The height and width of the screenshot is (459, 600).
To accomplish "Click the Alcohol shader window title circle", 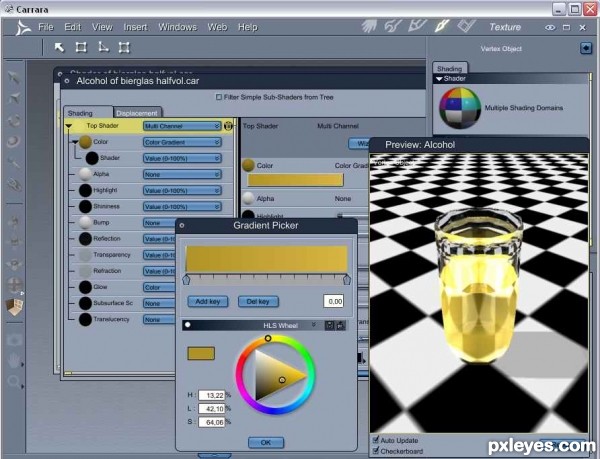I will pyautogui.click(x=67, y=81).
